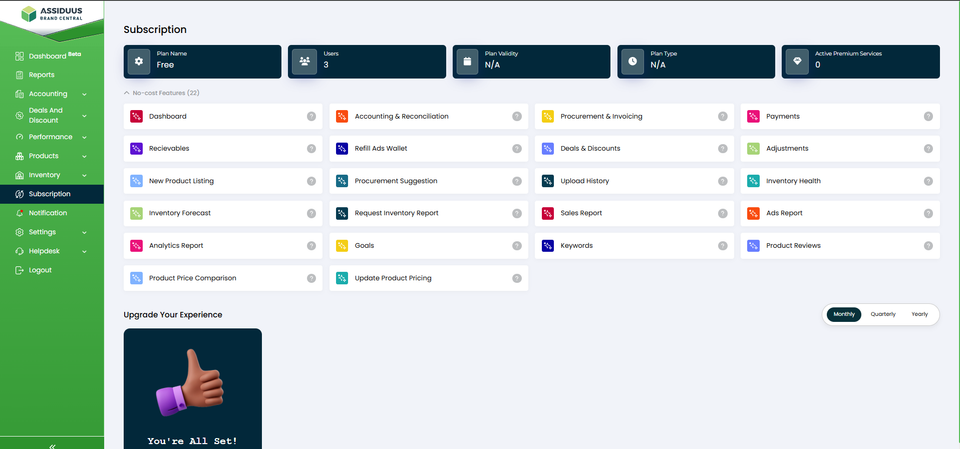
Task: Click the Dashboard sidebar icon
Action: 19,56
